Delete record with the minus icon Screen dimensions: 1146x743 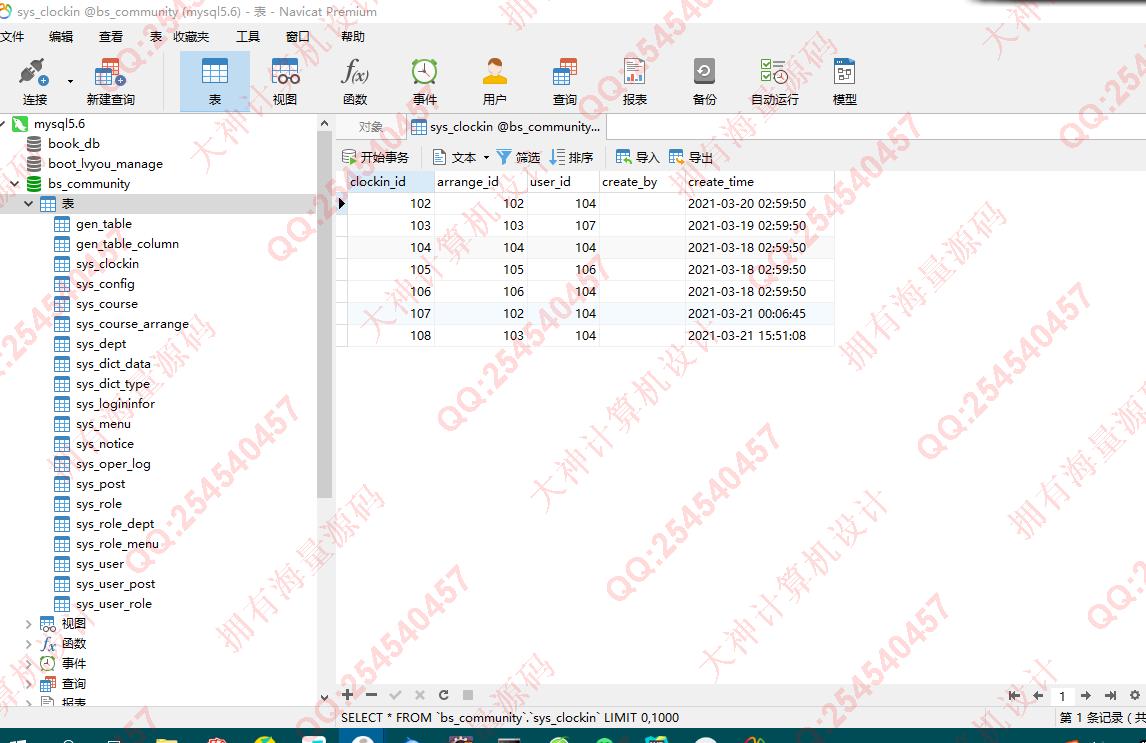click(371, 695)
